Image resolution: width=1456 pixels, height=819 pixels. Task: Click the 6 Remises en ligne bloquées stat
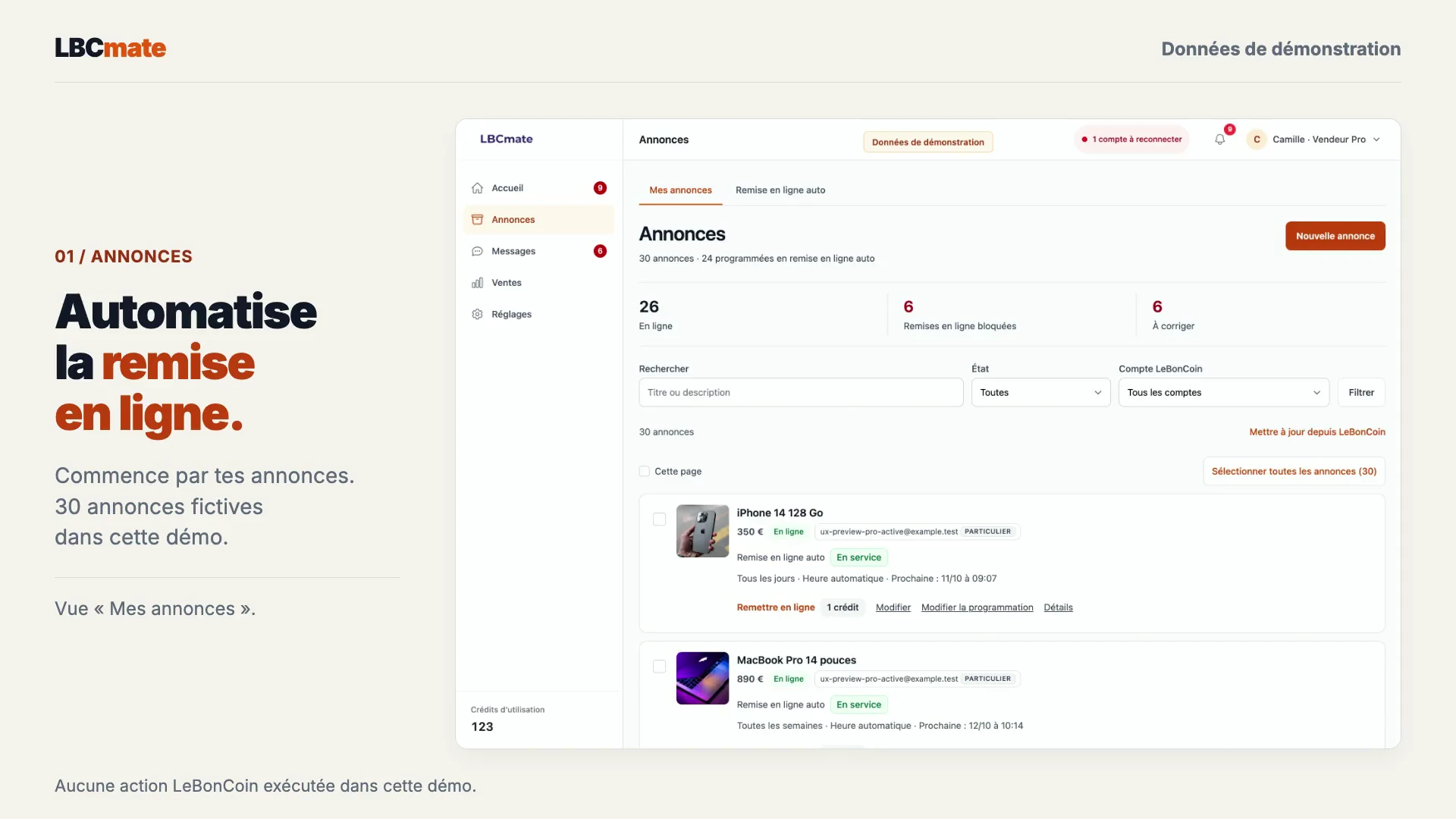[x=959, y=315]
